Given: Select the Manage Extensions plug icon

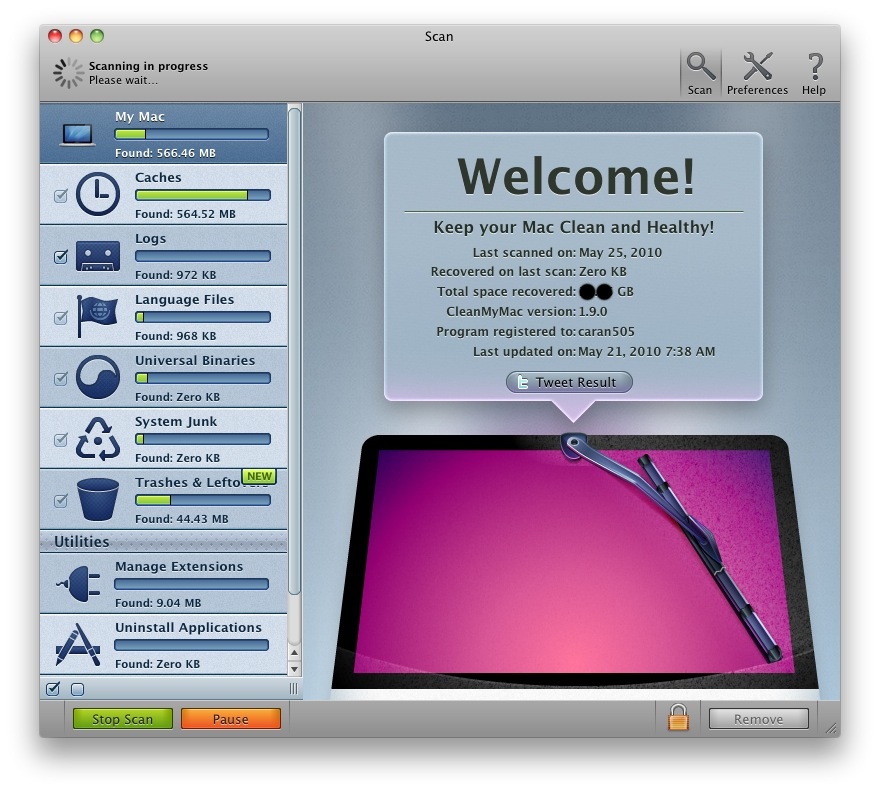Looking at the screenshot, I should 79,584.
